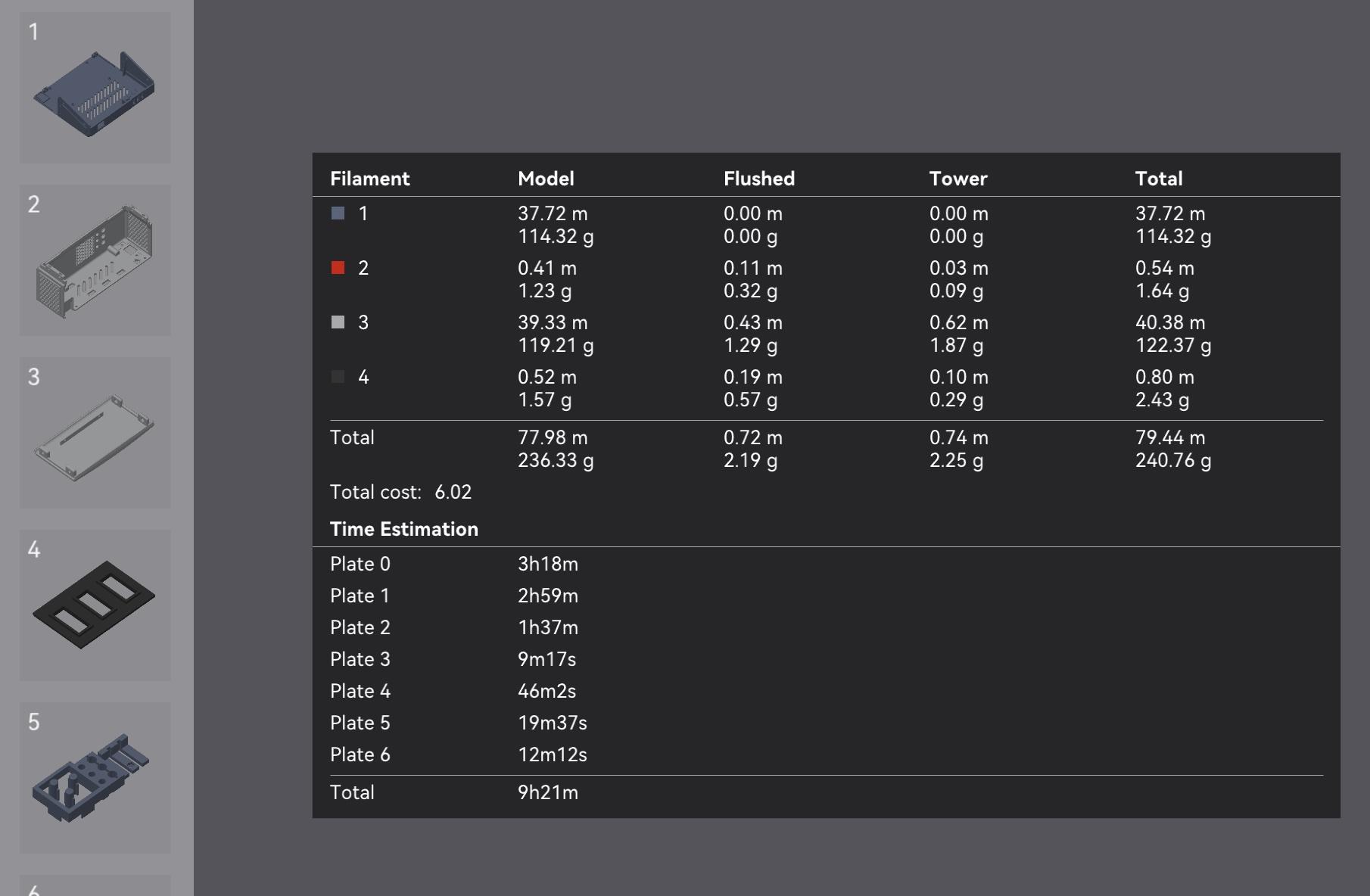
Task: Select the Plate 5 row label
Action: pos(360,723)
